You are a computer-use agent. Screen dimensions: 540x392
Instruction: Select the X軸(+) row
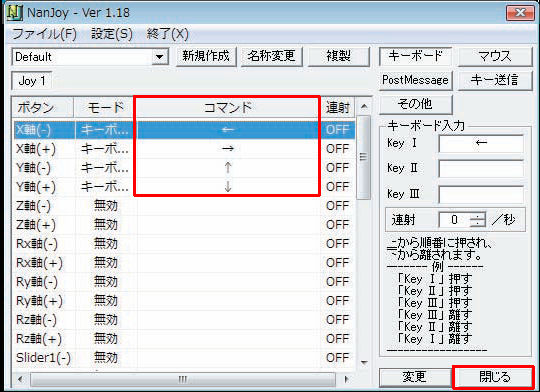184,149
